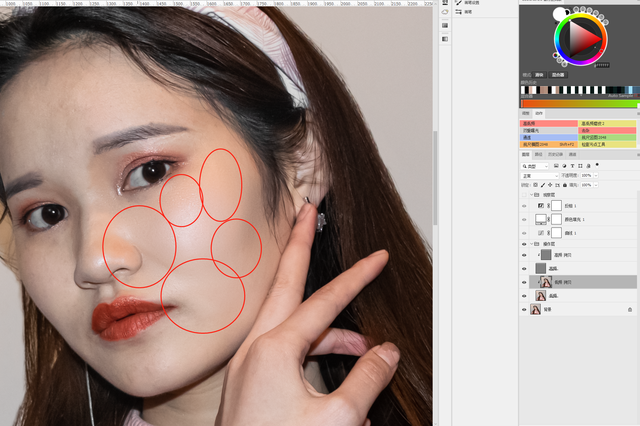The width and height of the screenshot is (640, 426).
Task: Switch to the history panel tab
Action: click(x=555, y=154)
